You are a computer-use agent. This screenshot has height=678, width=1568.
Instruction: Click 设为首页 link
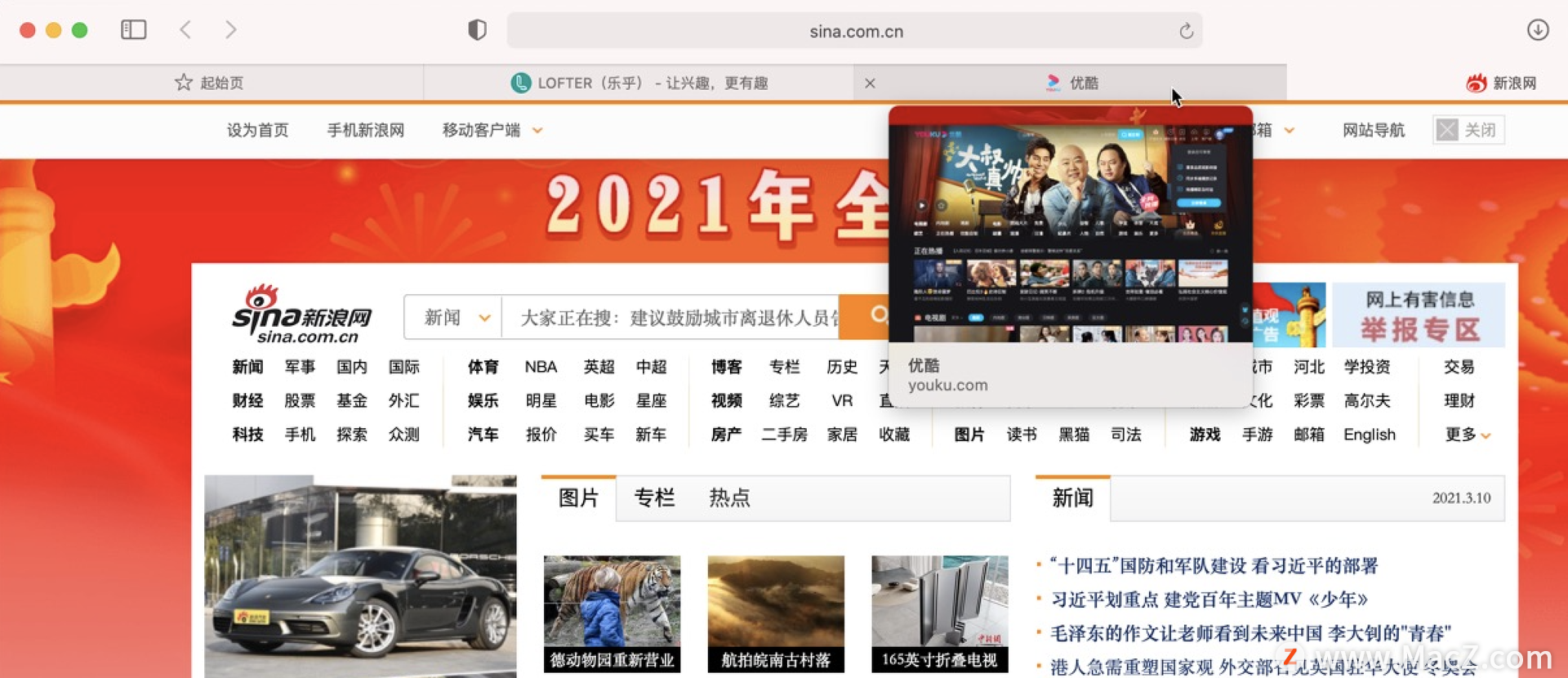(257, 130)
